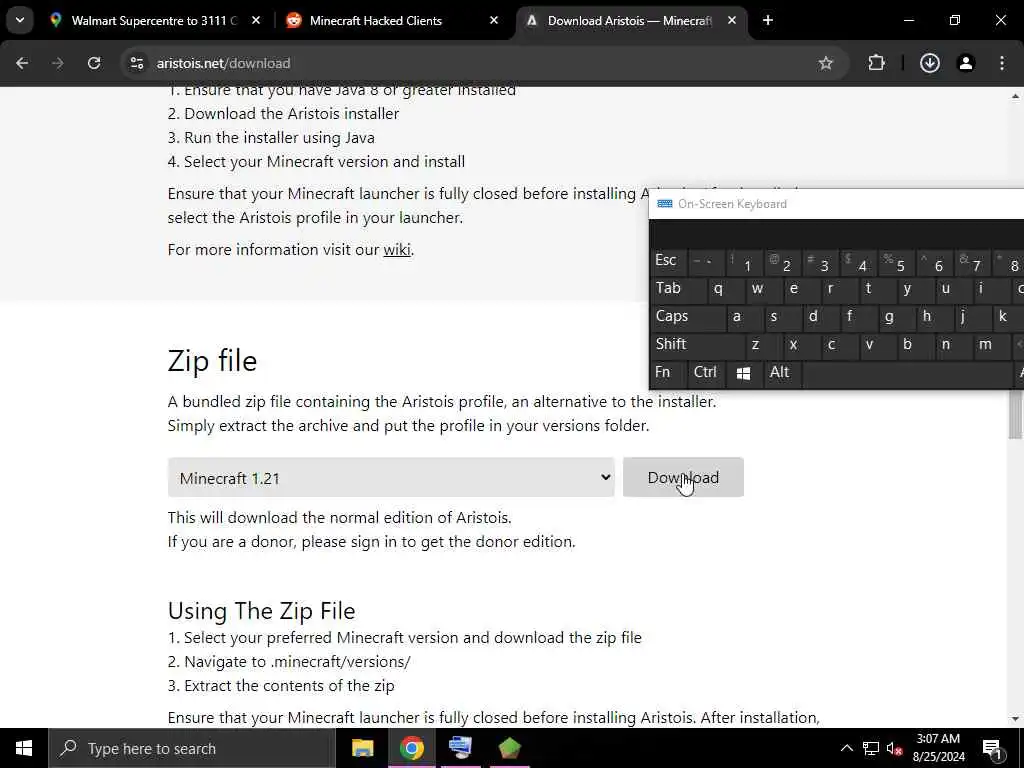
Task: Open the wiki link
Action: [396, 249]
